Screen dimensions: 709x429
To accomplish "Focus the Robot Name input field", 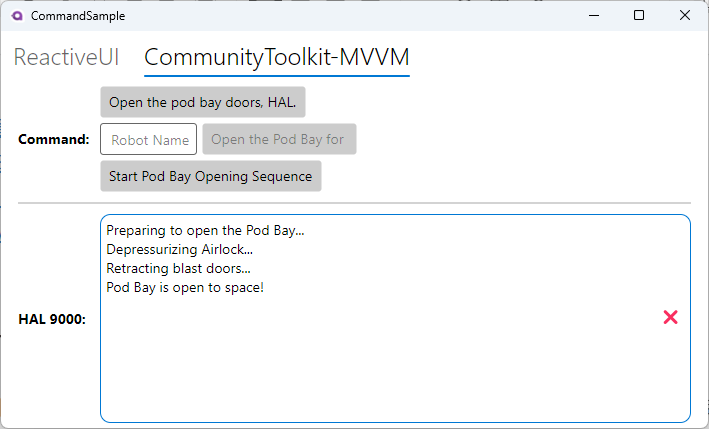I will pyautogui.click(x=148, y=139).
